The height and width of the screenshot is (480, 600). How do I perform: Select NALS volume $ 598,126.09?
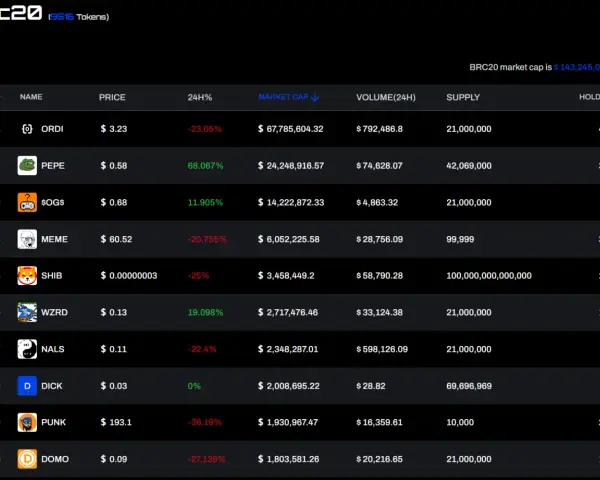pyautogui.click(x=382, y=349)
